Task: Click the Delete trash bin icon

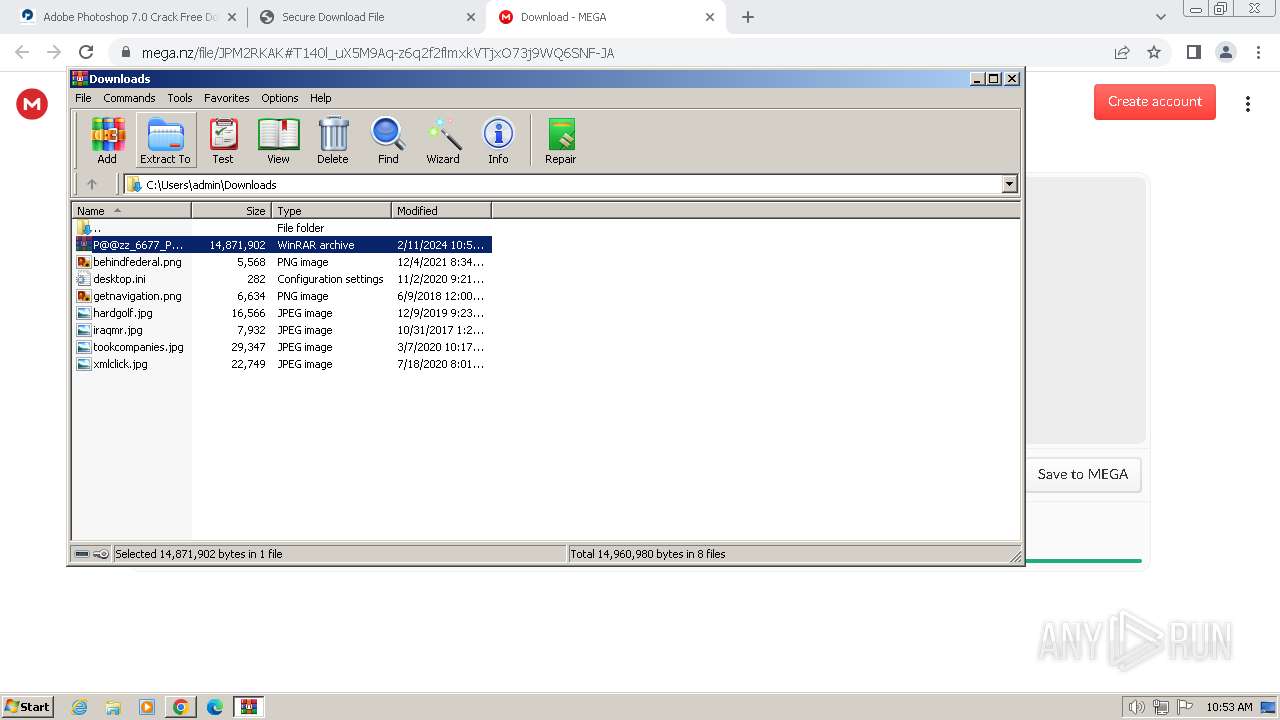Action: tap(333, 140)
